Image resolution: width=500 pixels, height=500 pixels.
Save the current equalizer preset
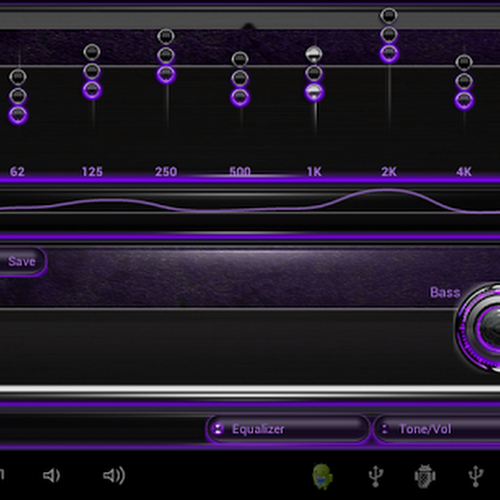click(x=22, y=261)
